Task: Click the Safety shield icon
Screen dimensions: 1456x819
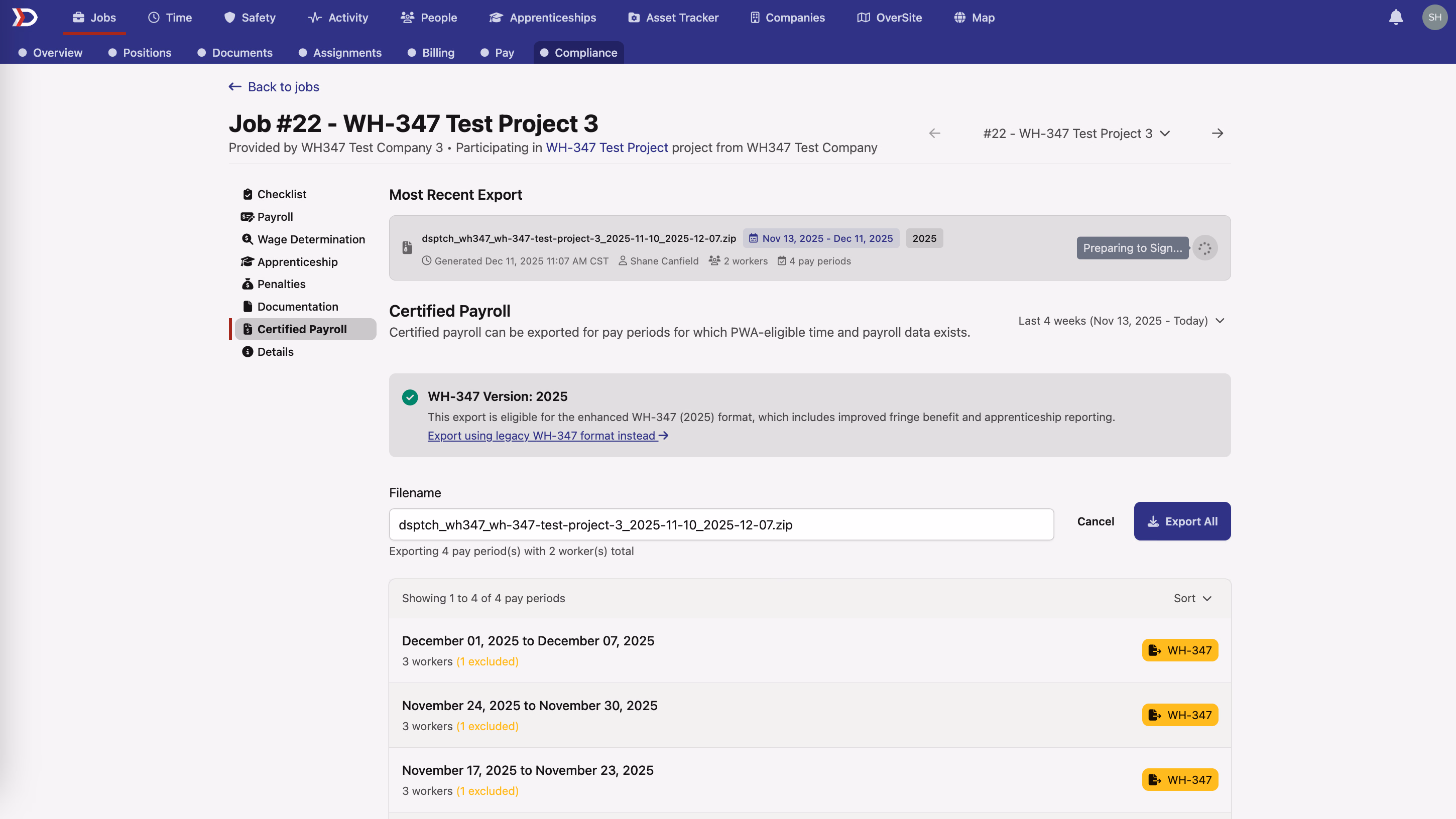Action: pos(229,18)
